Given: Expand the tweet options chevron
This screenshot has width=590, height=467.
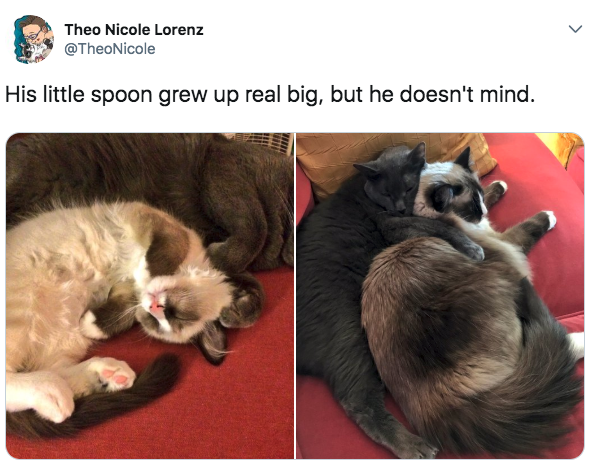Looking at the screenshot, I should [575, 29].
